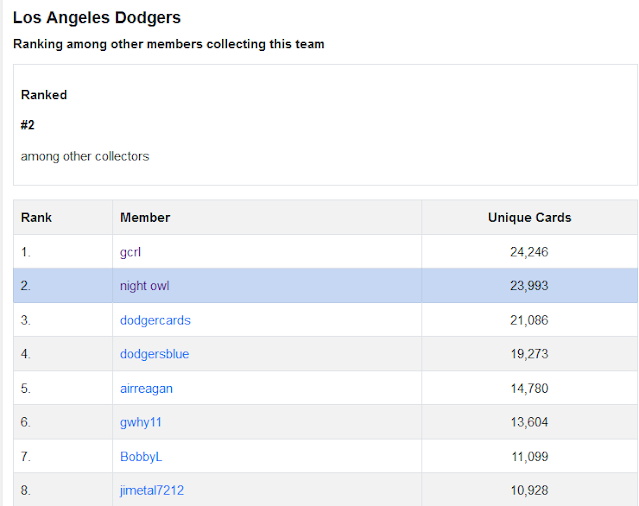View BobbyL member profile
The image size is (639, 506).
pyautogui.click(x=141, y=457)
